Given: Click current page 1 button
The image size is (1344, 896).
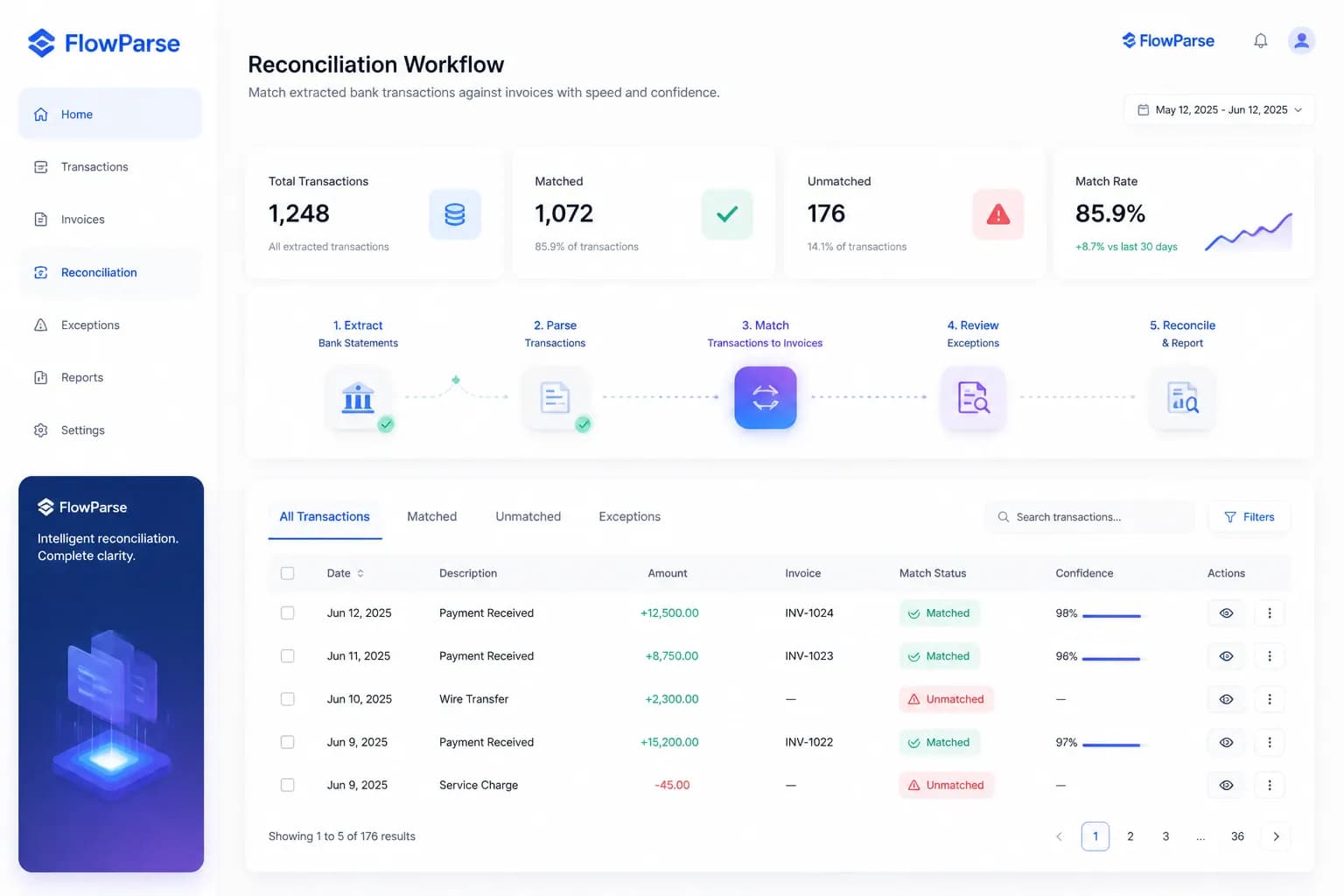Looking at the screenshot, I should pyautogui.click(x=1095, y=836).
